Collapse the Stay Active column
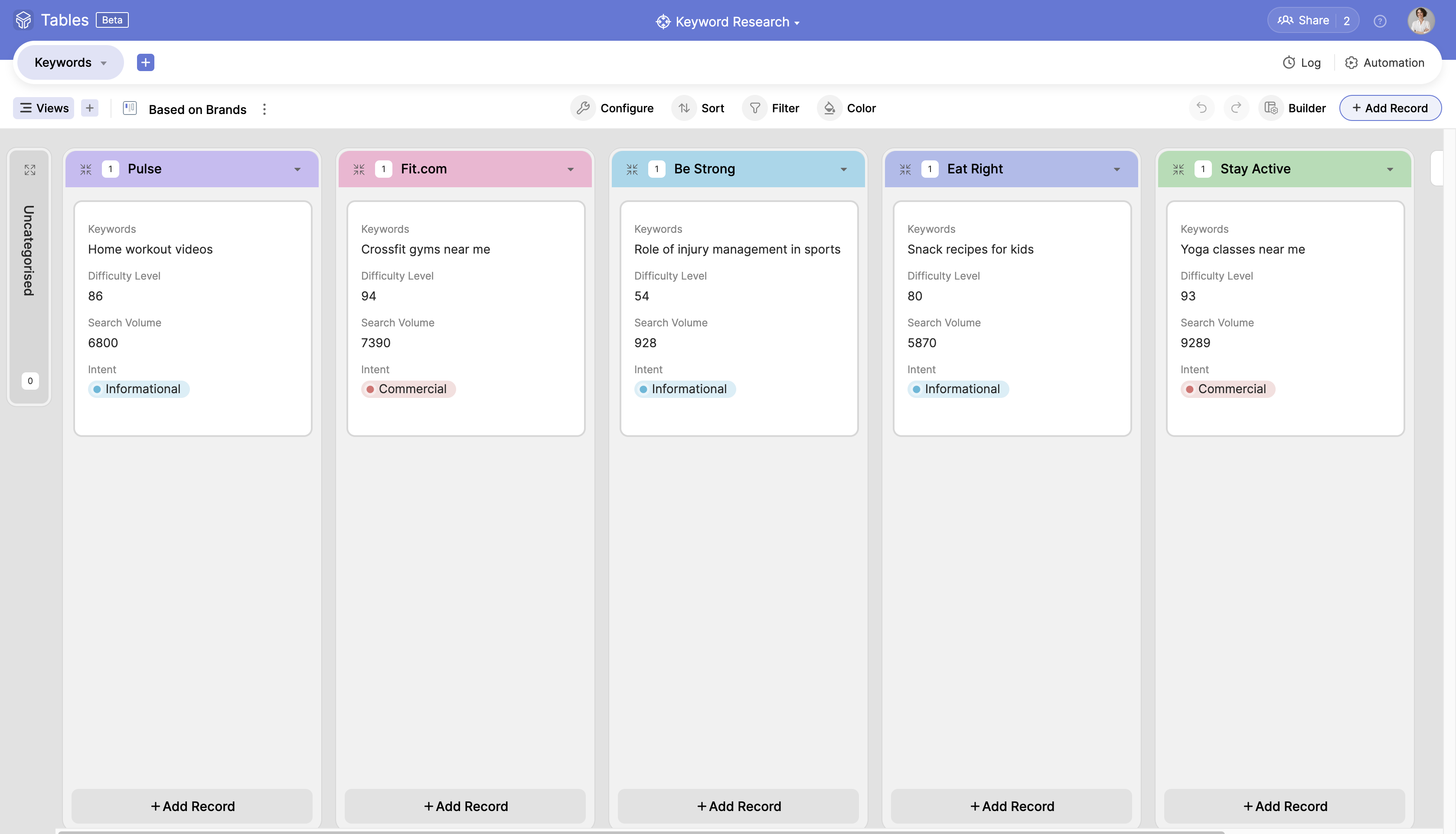This screenshot has height=834, width=1456. [x=1179, y=169]
